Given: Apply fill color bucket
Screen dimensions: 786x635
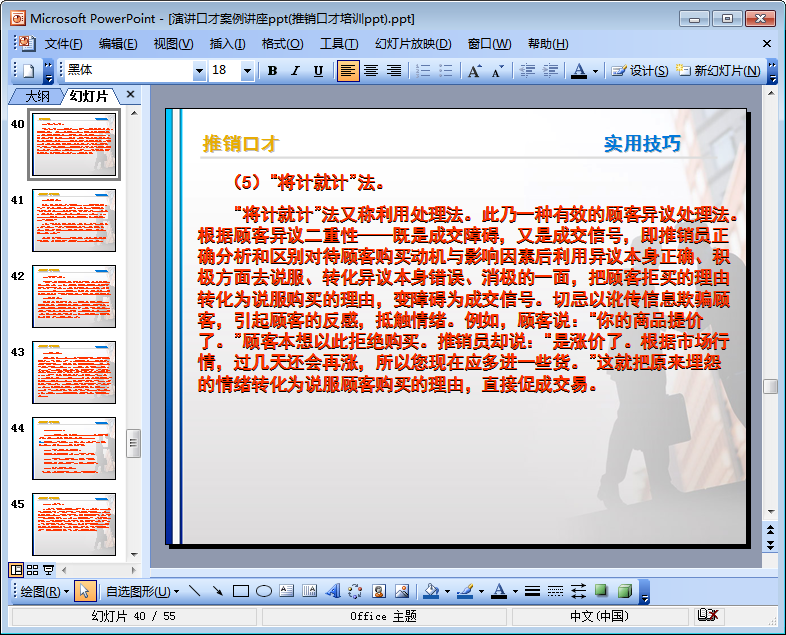Looking at the screenshot, I should point(431,591).
